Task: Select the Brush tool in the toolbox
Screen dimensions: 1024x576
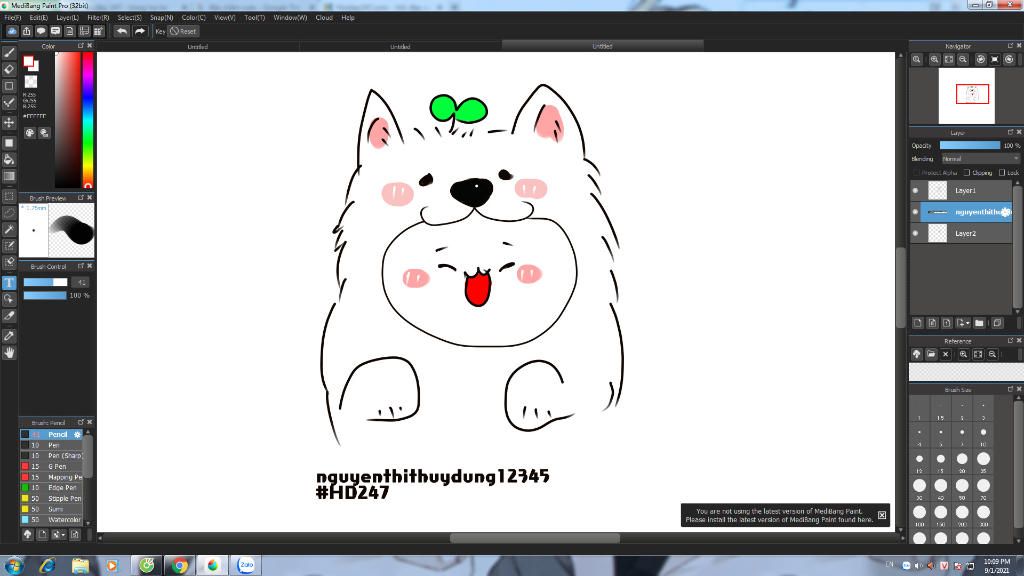Action: click(x=9, y=53)
